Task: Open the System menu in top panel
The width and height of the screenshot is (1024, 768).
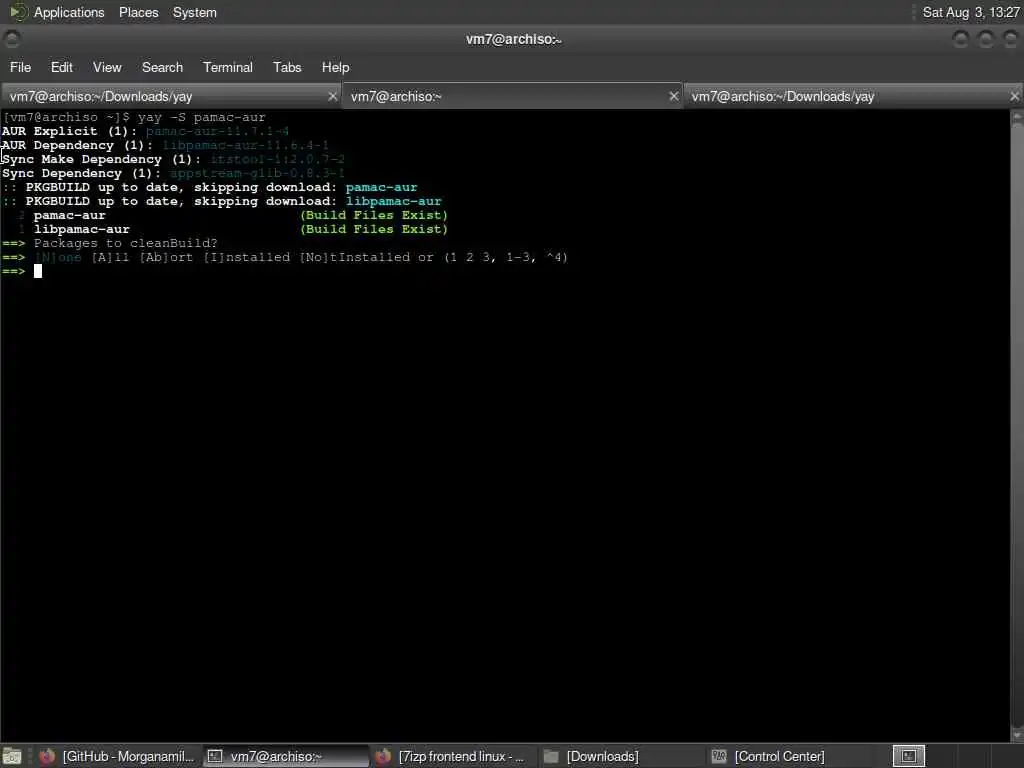Action: tap(195, 12)
